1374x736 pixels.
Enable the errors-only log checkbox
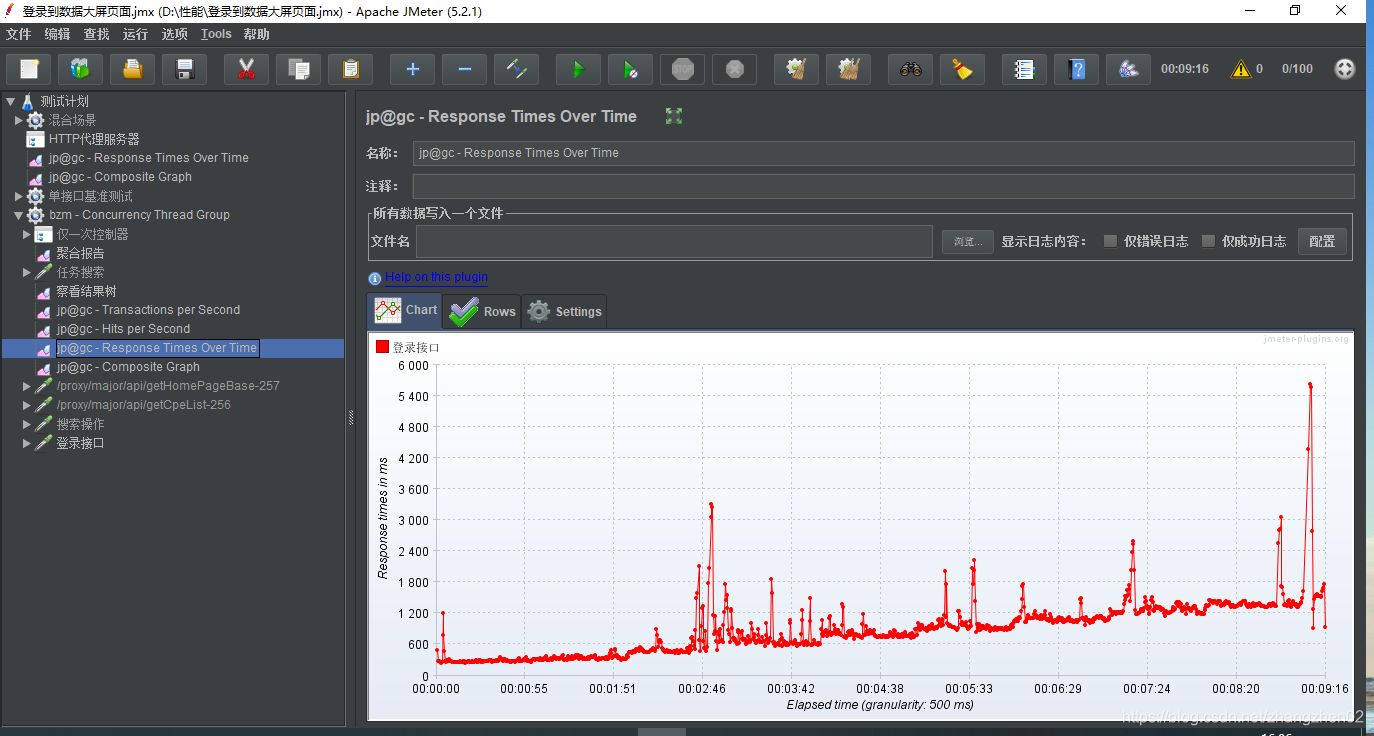click(x=1110, y=241)
